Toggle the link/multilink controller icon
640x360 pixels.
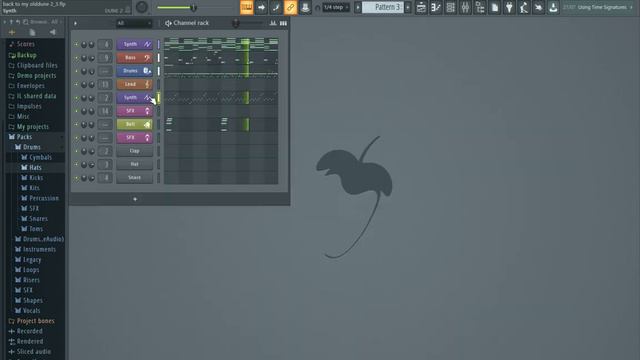(291, 7)
